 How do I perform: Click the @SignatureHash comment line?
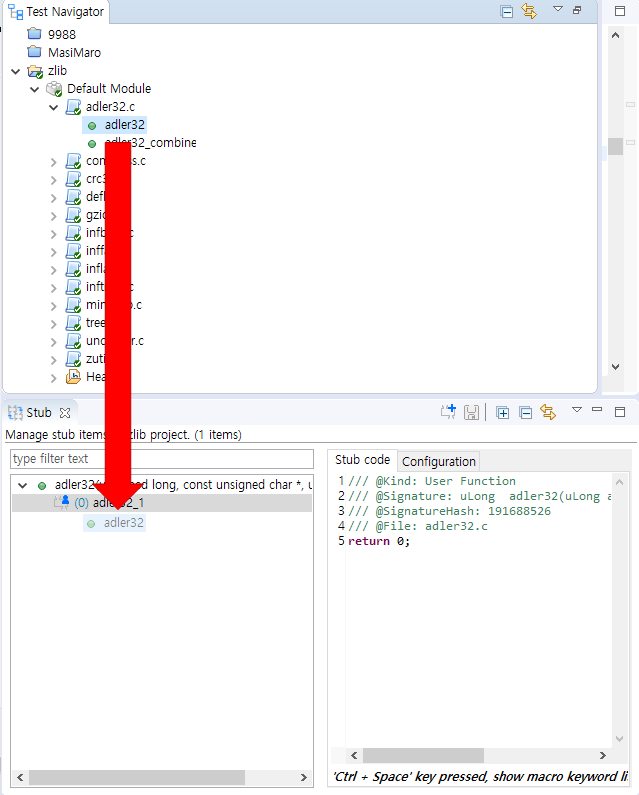449,511
